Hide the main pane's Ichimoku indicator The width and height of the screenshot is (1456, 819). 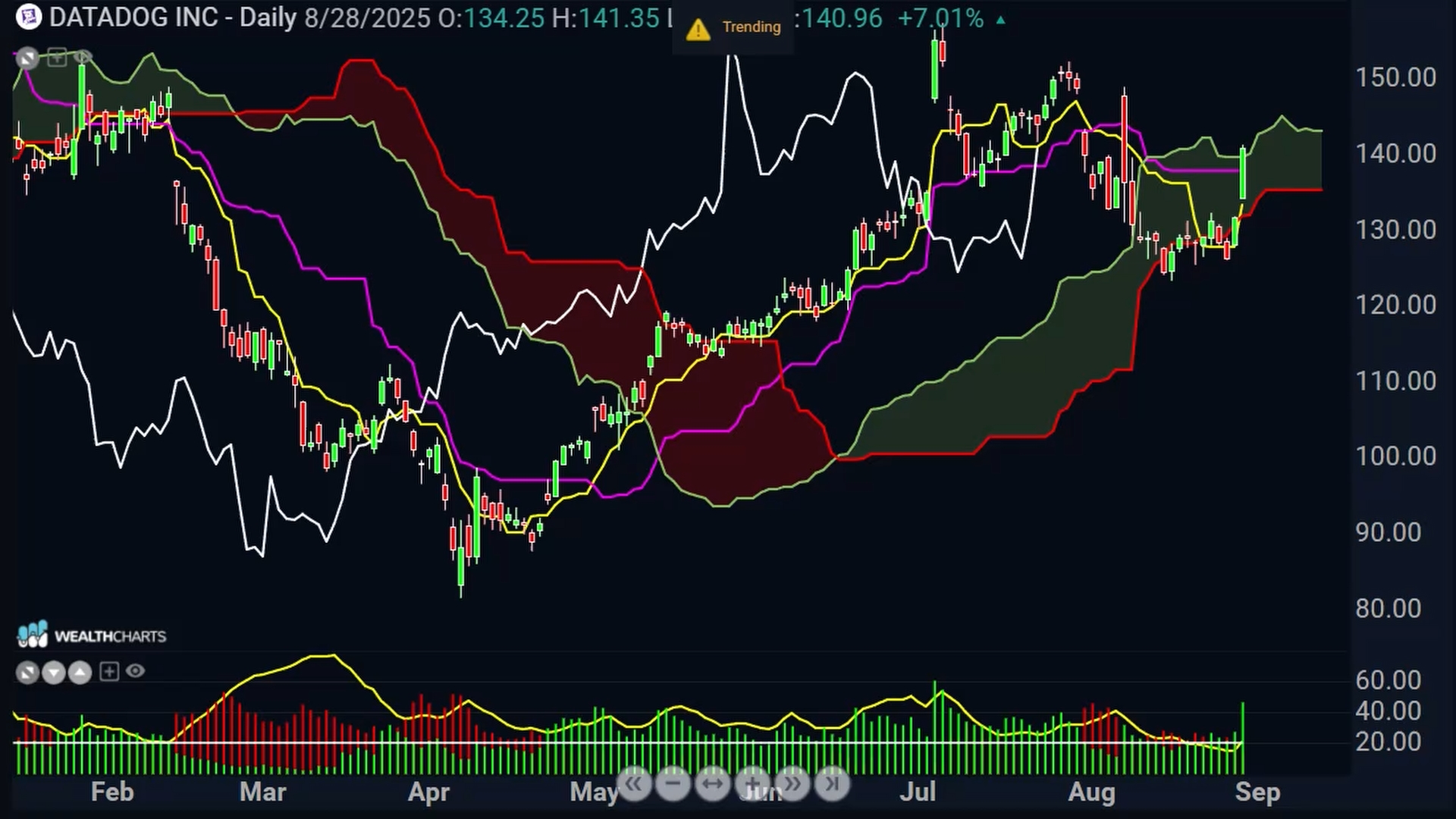pyautogui.click(x=83, y=57)
